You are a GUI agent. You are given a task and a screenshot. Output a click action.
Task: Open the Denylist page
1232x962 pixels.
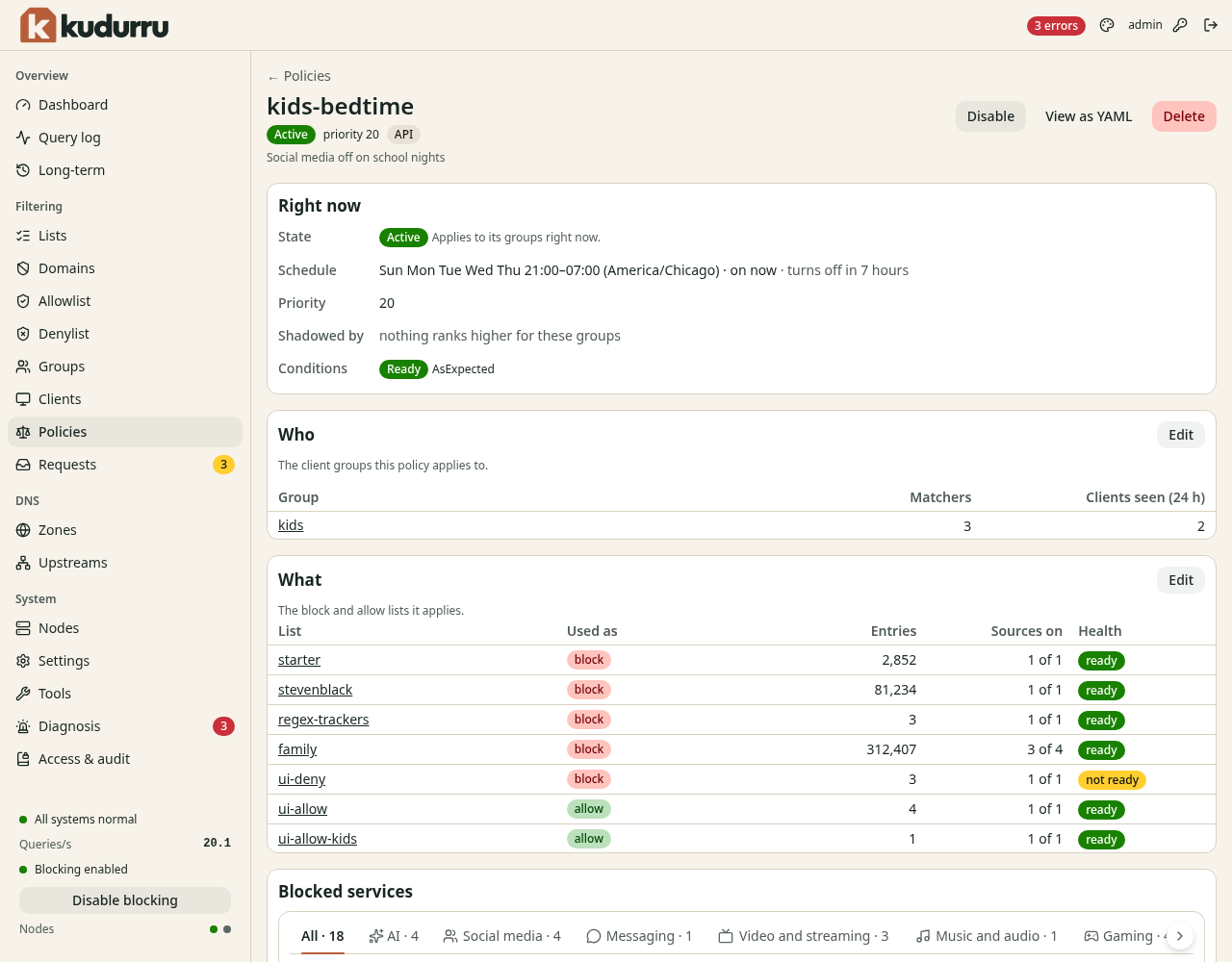[125, 334]
